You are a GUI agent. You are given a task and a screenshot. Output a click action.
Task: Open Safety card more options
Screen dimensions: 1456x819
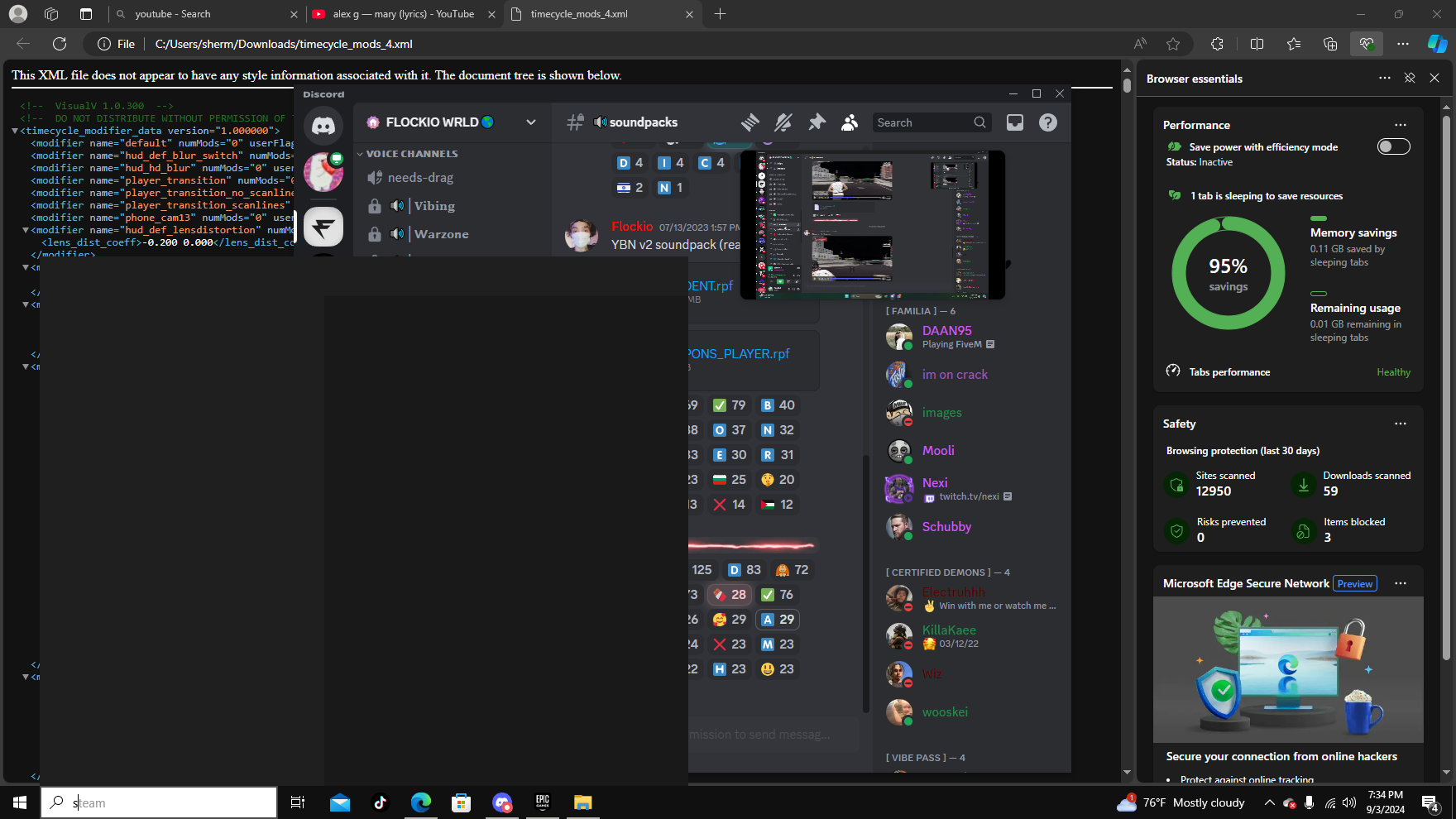(x=1401, y=424)
